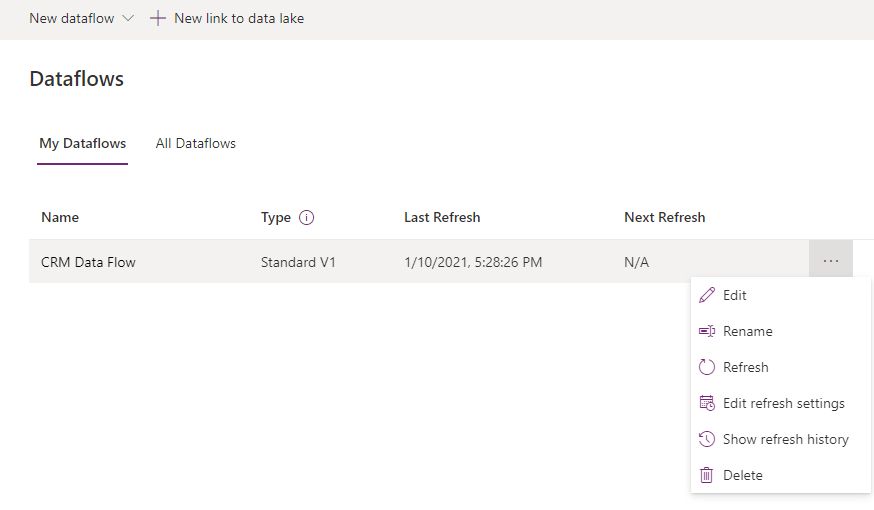Expand the New dataflow dropdown chevron
The width and height of the screenshot is (874, 510).
tap(127, 18)
